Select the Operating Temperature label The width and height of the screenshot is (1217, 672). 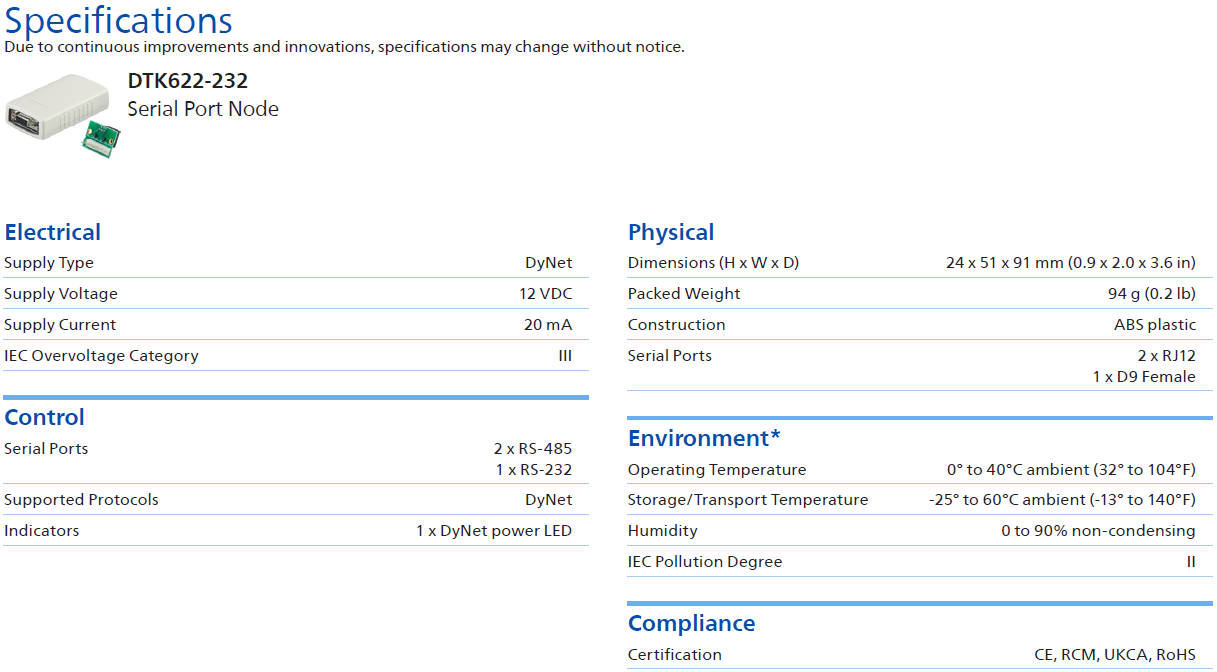(716, 470)
